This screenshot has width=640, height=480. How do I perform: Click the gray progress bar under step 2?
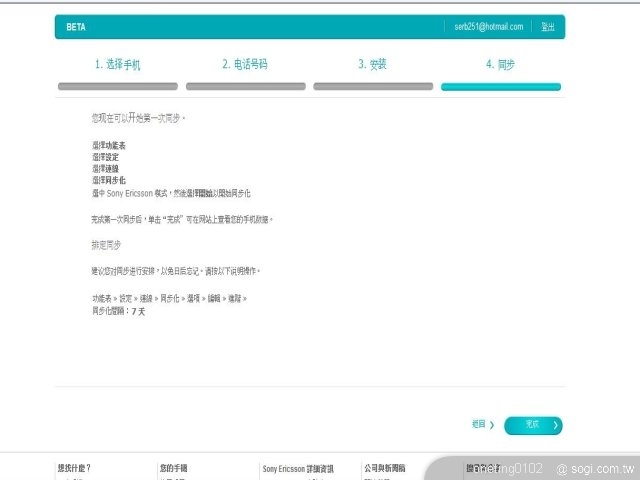(x=245, y=87)
